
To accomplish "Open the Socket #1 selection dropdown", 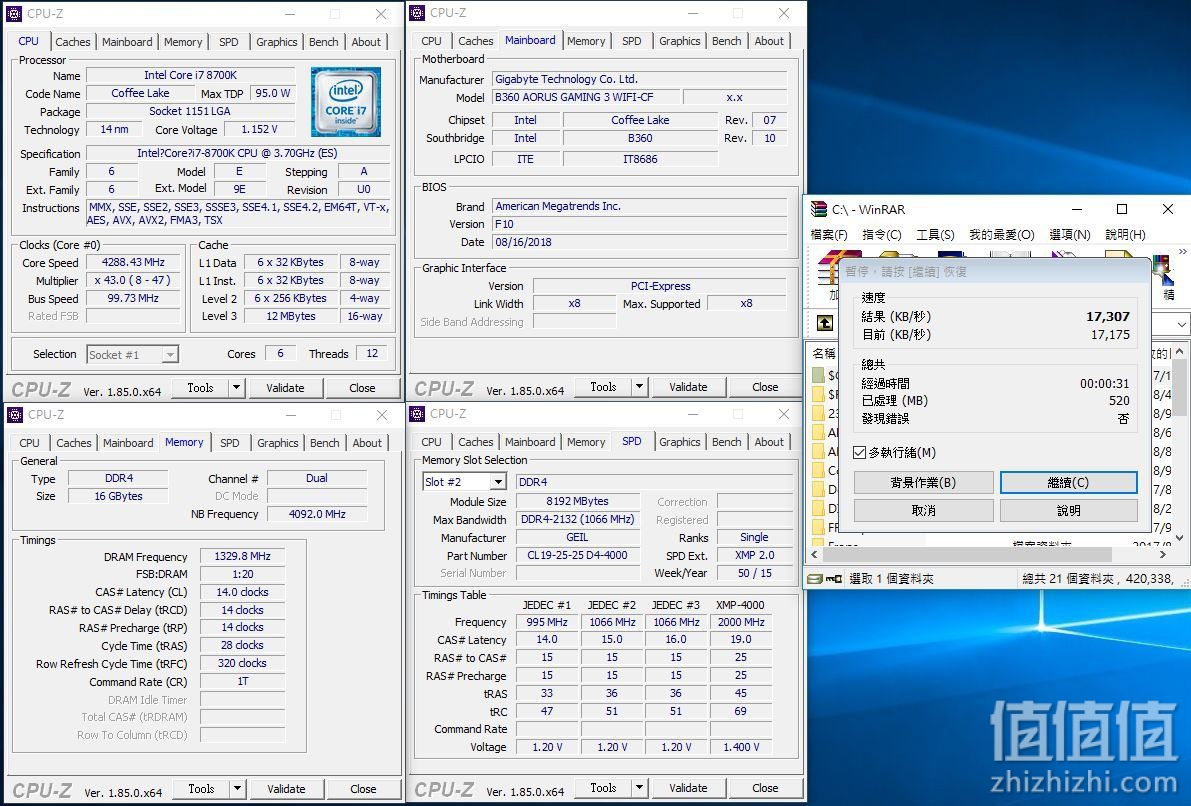I will pyautogui.click(x=170, y=355).
